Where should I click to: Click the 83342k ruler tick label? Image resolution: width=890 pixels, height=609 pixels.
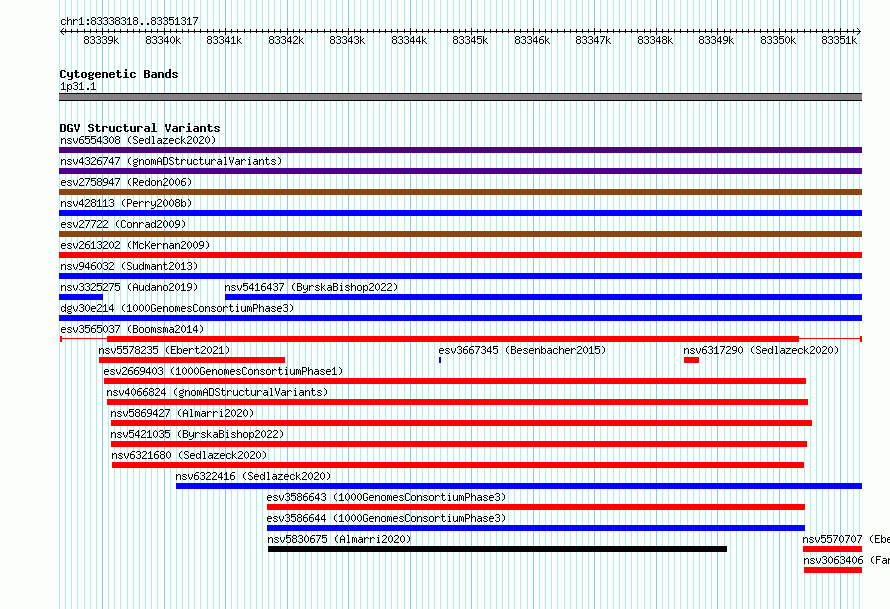pyautogui.click(x=286, y=40)
